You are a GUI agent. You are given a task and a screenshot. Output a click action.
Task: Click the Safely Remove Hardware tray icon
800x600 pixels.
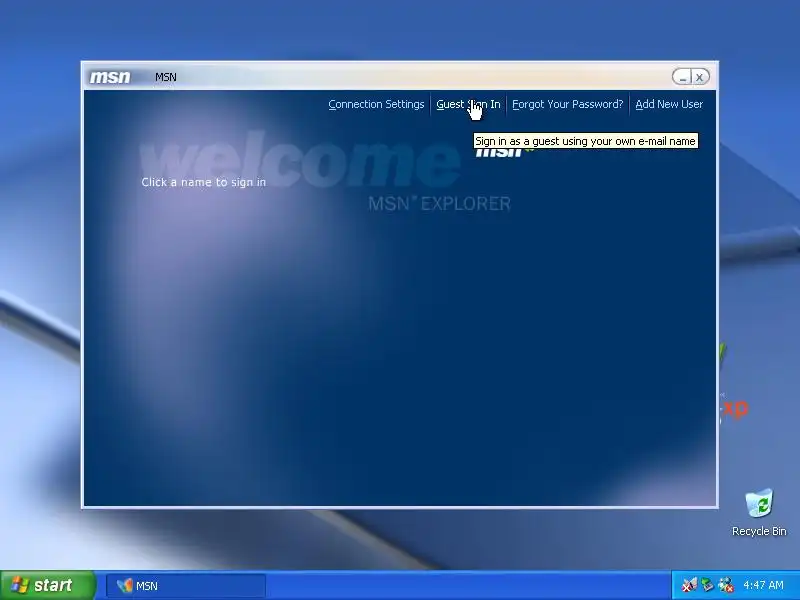[x=707, y=585]
